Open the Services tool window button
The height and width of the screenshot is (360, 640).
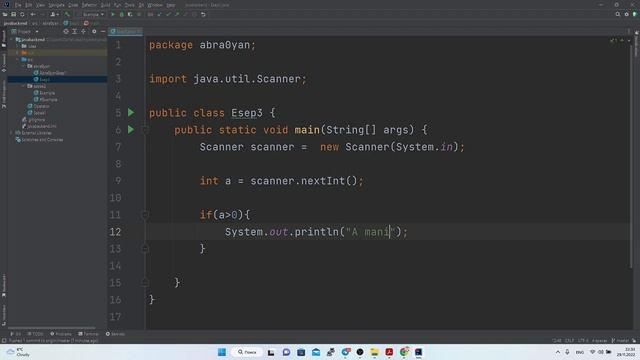[x=116, y=334]
